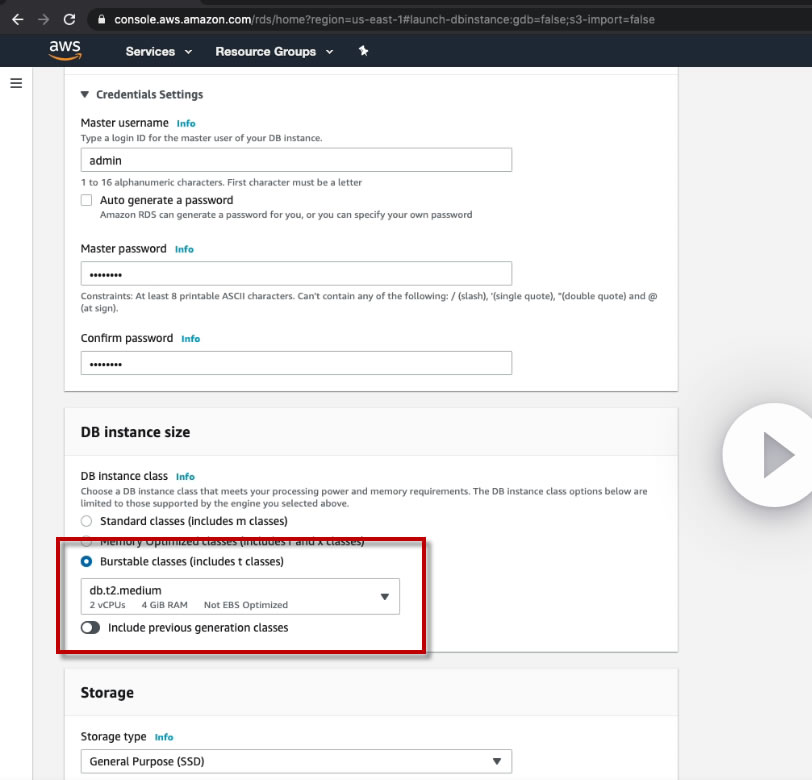Image resolution: width=812 pixels, height=780 pixels.
Task: Open Info link for Confirm password
Action: [191, 339]
